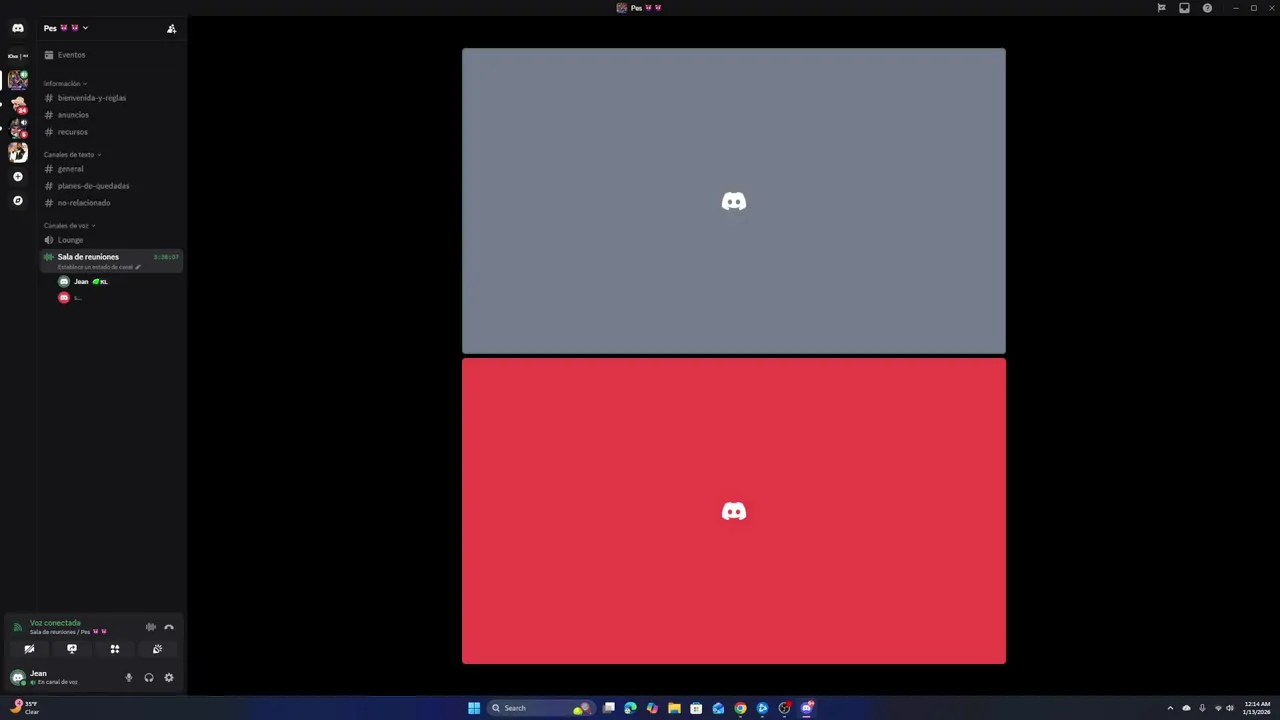Open activities launcher icon

tap(115, 649)
